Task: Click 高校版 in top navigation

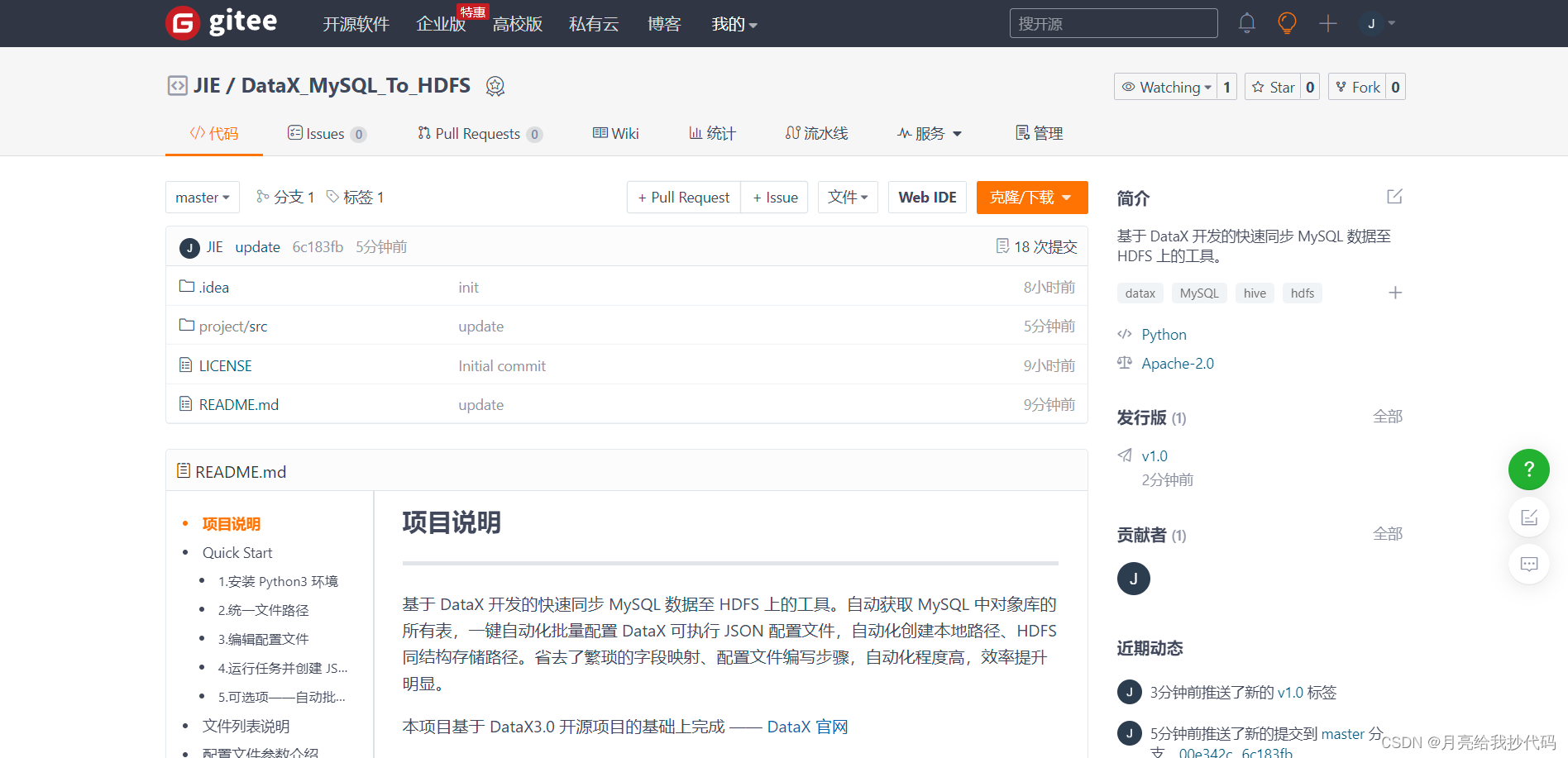Action: [518, 24]
